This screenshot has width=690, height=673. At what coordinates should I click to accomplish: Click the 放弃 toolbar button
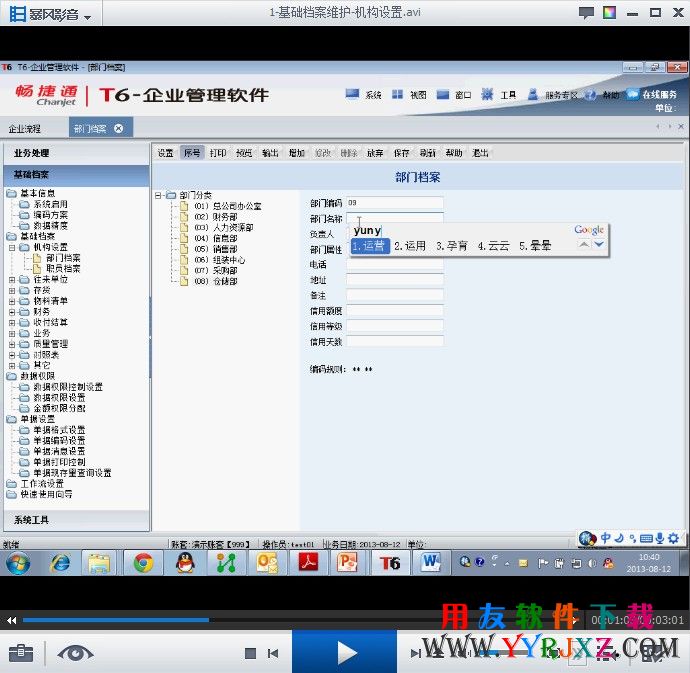tap(375, 153)
